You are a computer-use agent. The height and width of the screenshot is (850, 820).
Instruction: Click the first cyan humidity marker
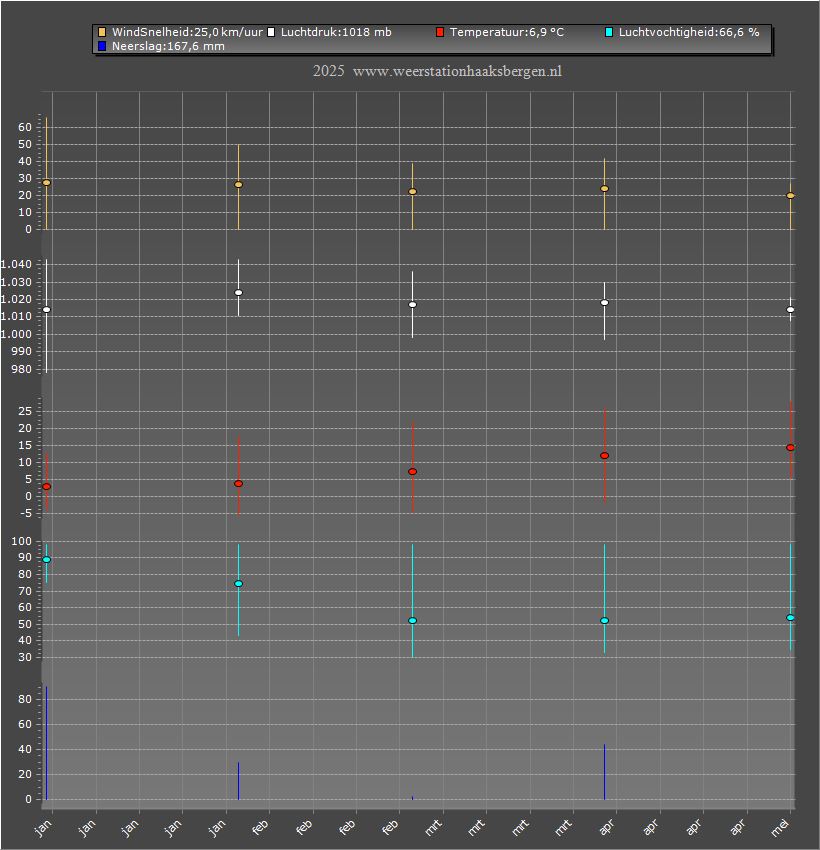[x=47, y=559]
